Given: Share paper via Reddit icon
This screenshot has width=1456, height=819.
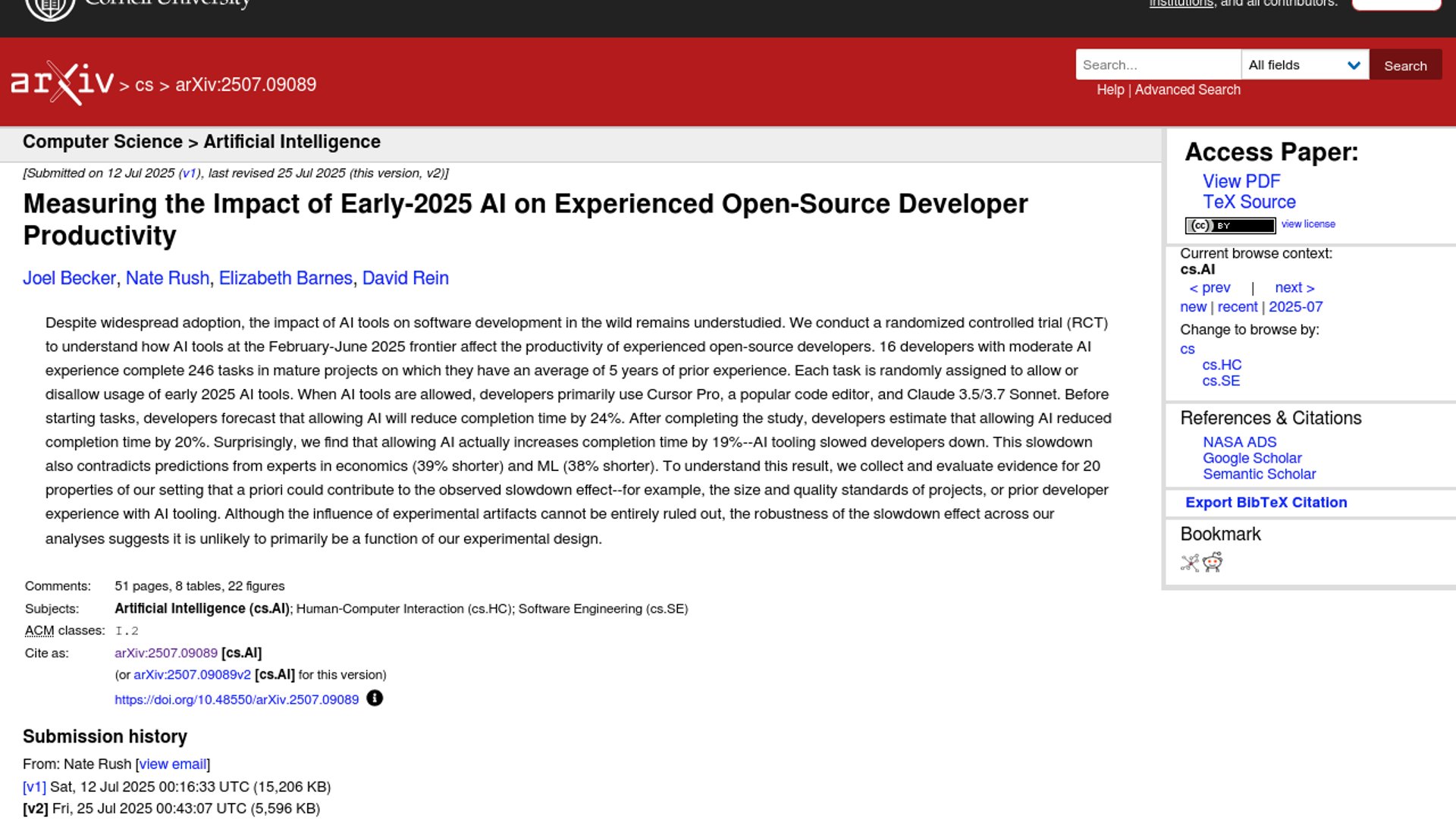Looking at the screenshot, I should (x=1213, y=562).
